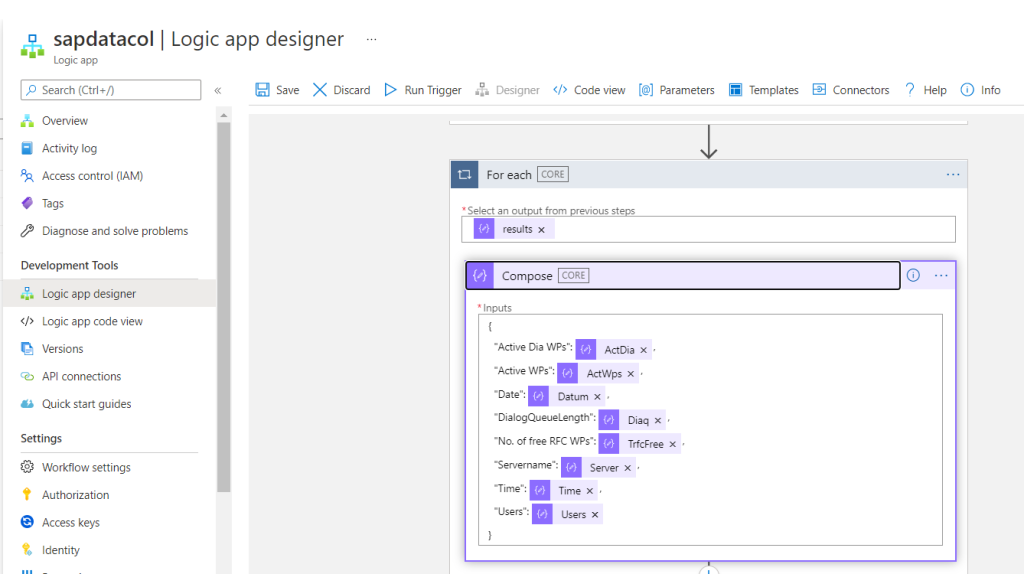Remove the results token
1024x574 pixels.
click(541, 230)
